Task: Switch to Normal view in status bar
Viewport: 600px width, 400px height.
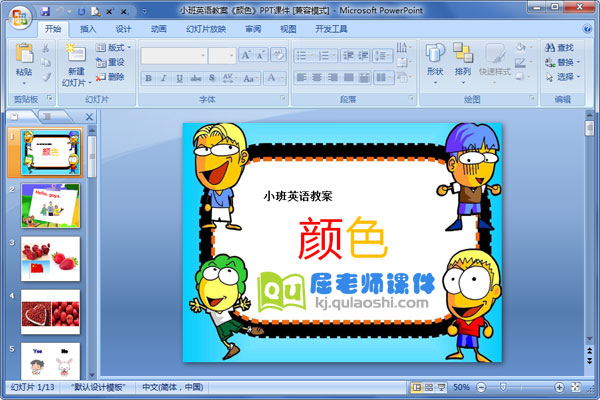Action: (x=416, y=387)
